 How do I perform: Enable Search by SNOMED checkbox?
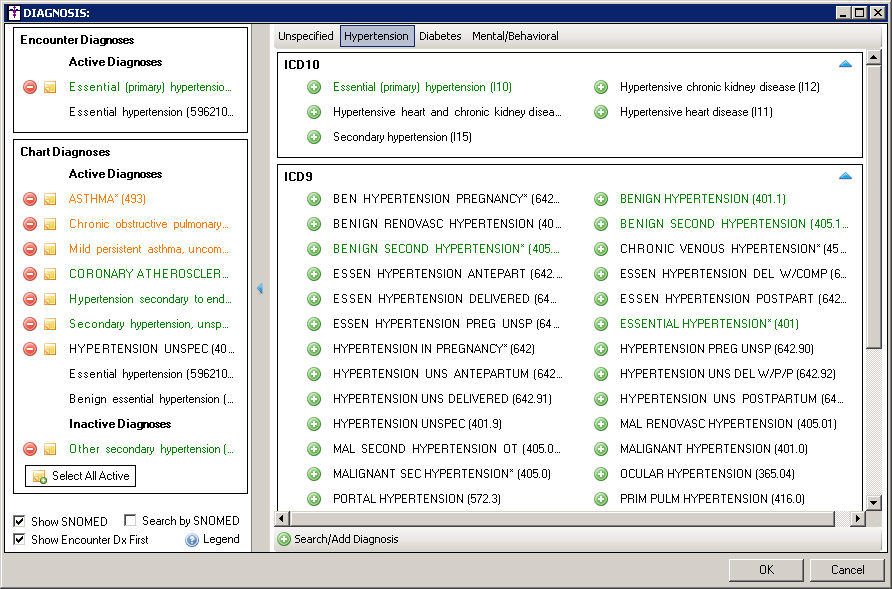click(130, 521)
